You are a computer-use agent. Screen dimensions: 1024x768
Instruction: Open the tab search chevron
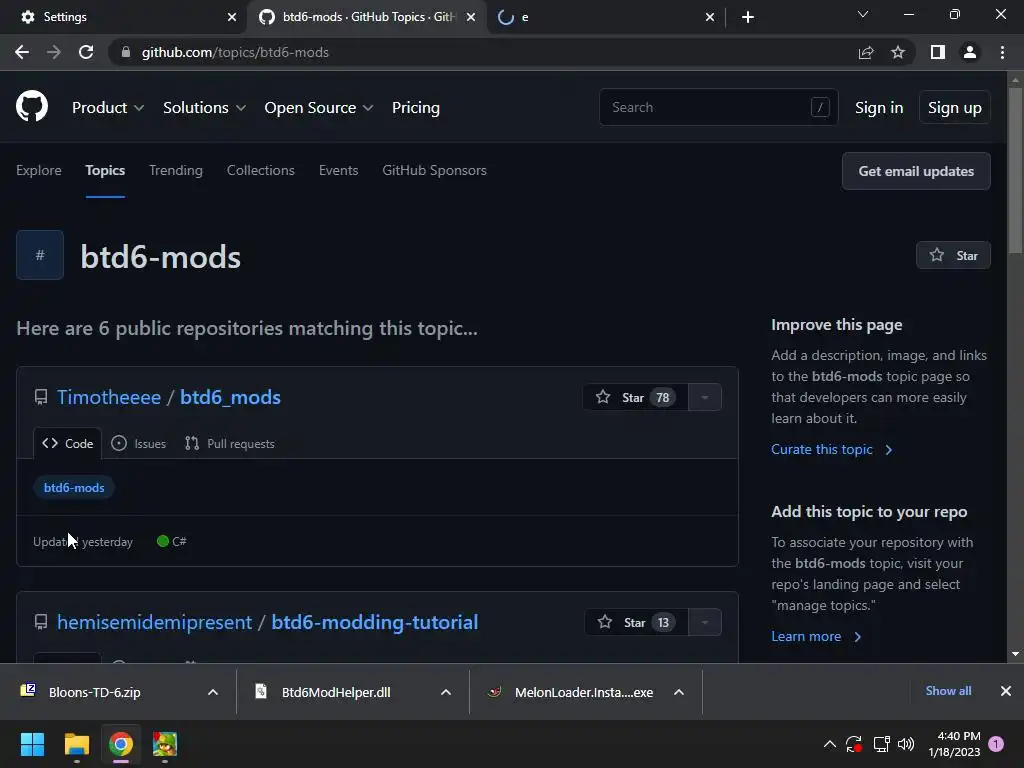(863, 14)
